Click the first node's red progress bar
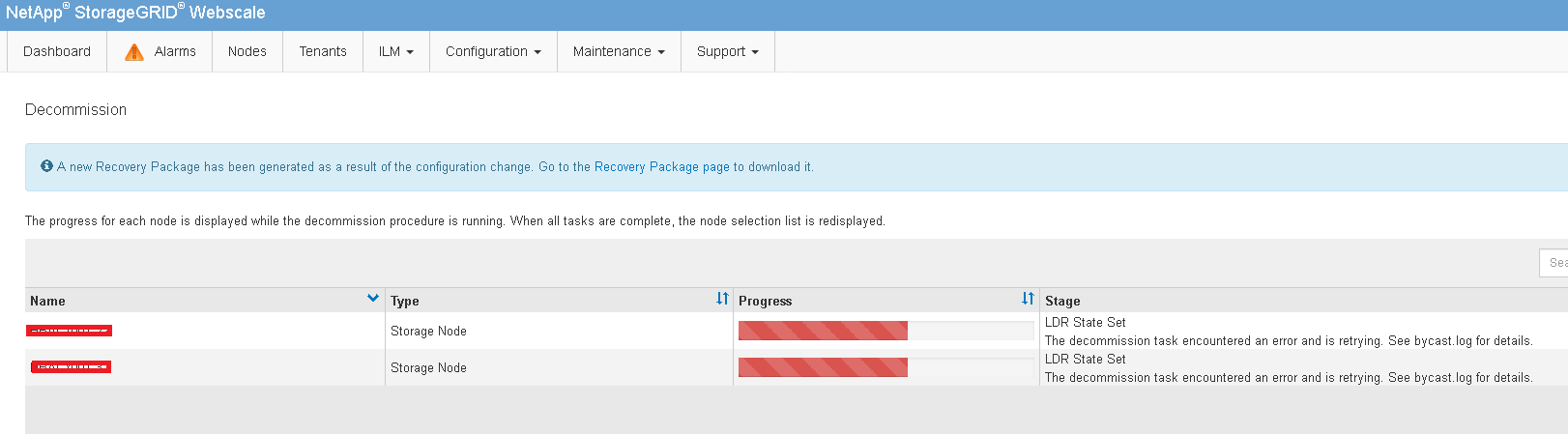The image size is (1568, 435). [x=823, y=331]
